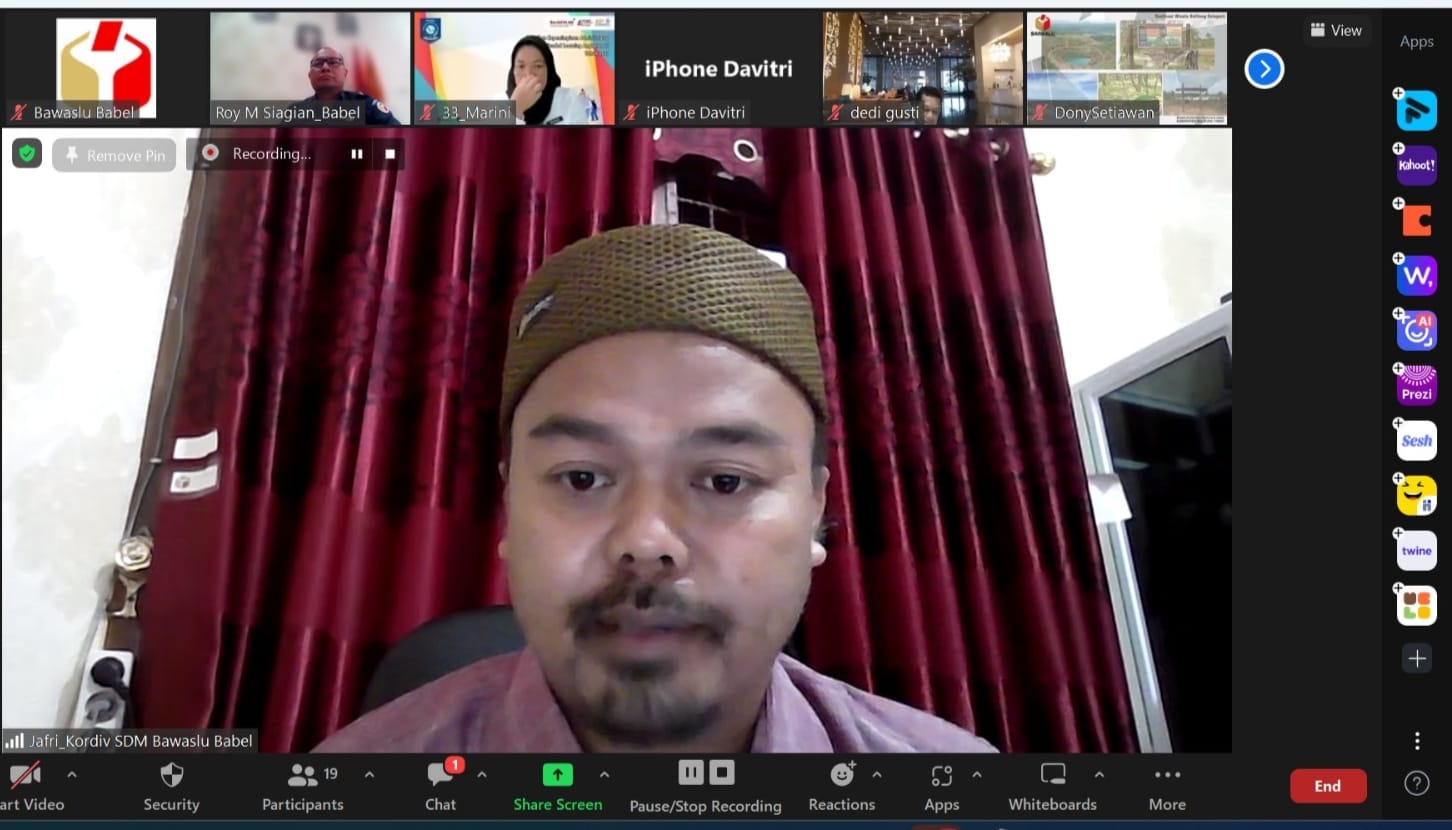The height and width of the screenshot is (830, 1452).
Task: Click the red End meeting button
Action: pyautogui.click(x=1327, y=786)
